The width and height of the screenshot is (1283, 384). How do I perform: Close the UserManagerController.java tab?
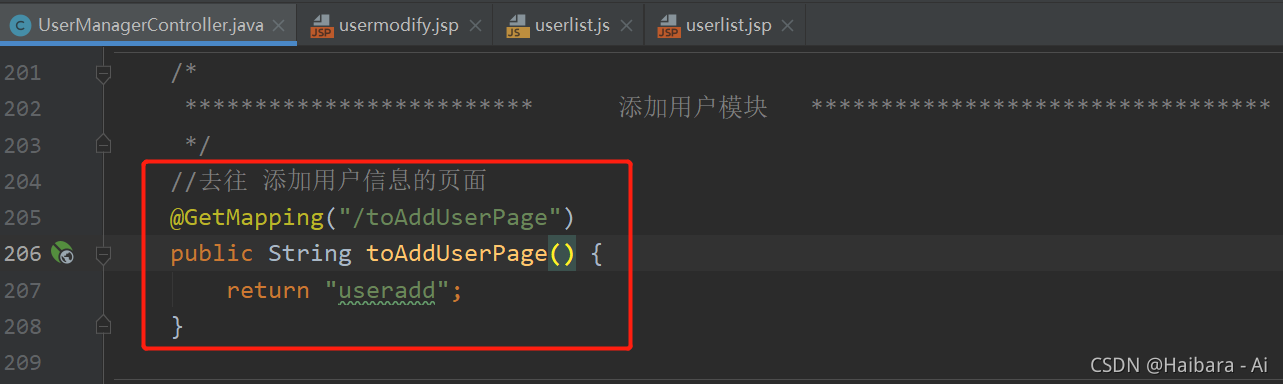(x=279, y=25)
